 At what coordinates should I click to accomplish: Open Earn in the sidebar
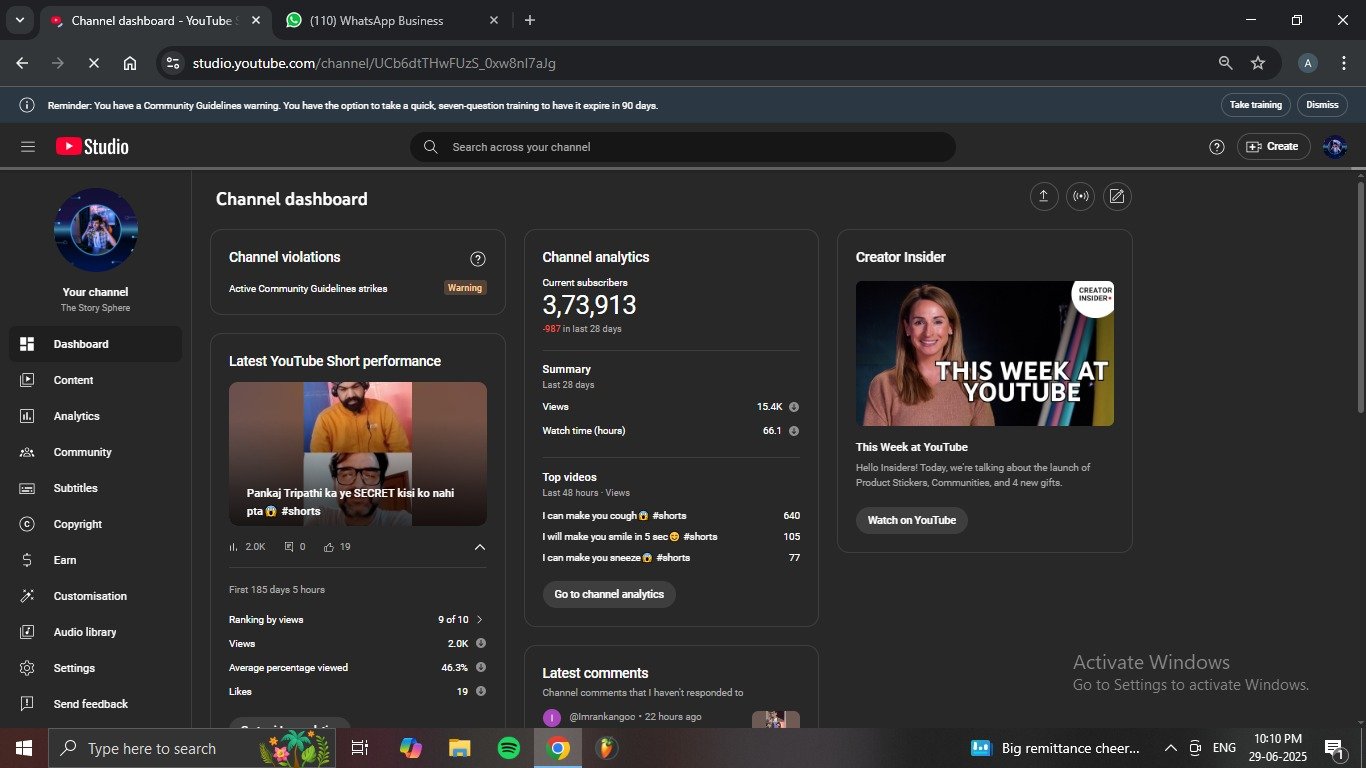[x=96, y=560]
